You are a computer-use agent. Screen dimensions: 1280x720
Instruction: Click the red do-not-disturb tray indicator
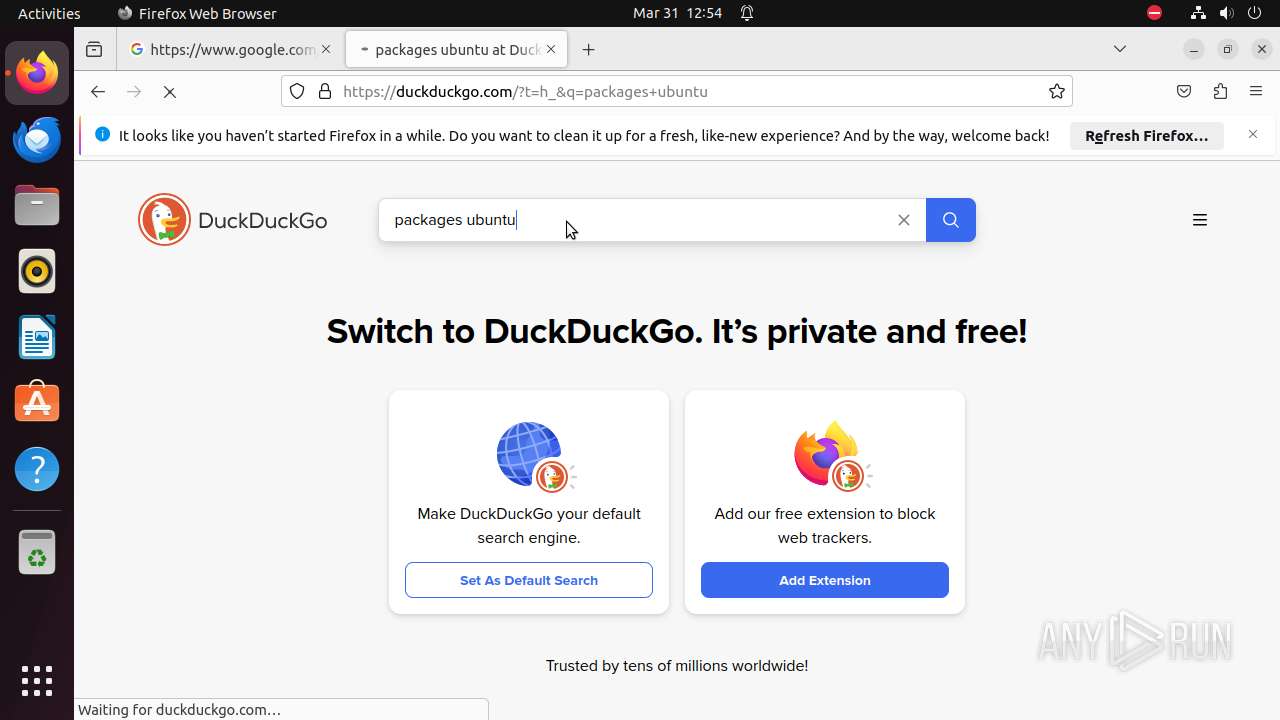(1154, 13)
